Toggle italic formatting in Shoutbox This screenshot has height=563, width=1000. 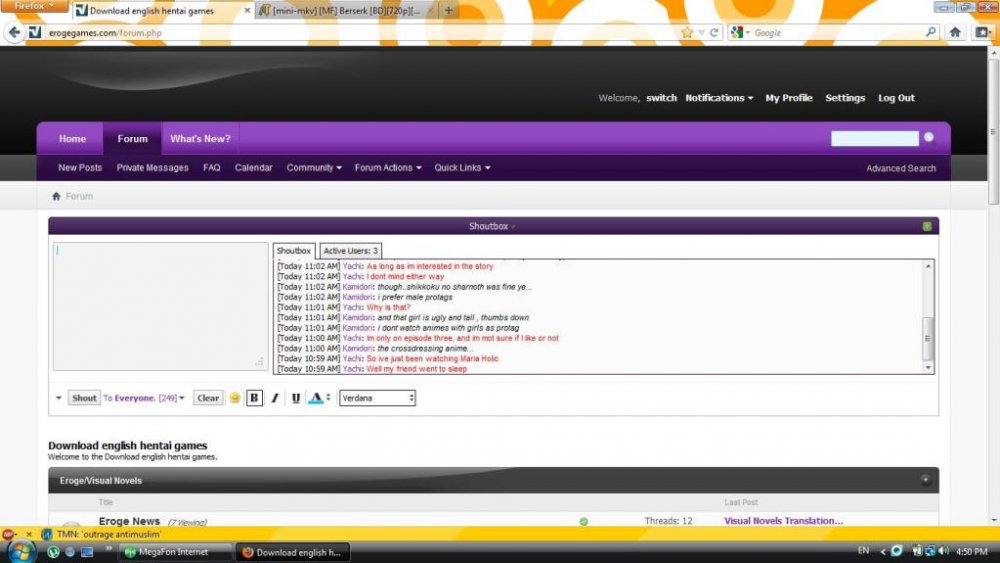(x=275, y=398)
